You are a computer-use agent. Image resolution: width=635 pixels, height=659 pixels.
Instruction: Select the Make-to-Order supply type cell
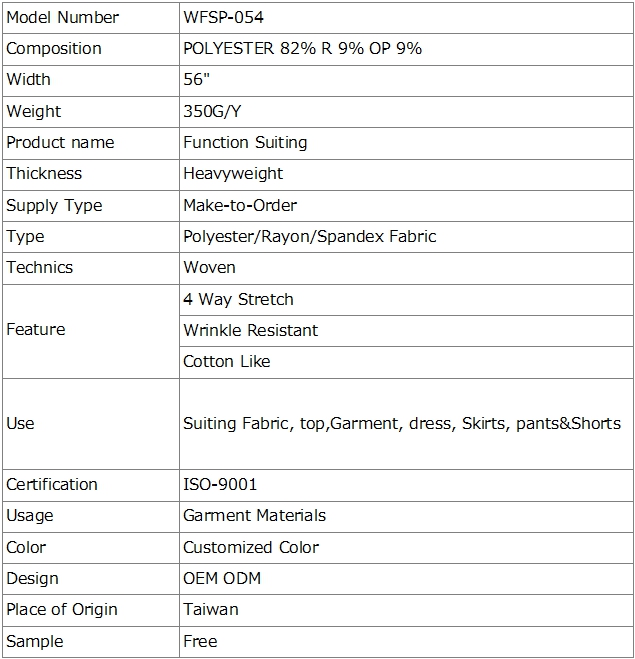[x=406, y=206]
